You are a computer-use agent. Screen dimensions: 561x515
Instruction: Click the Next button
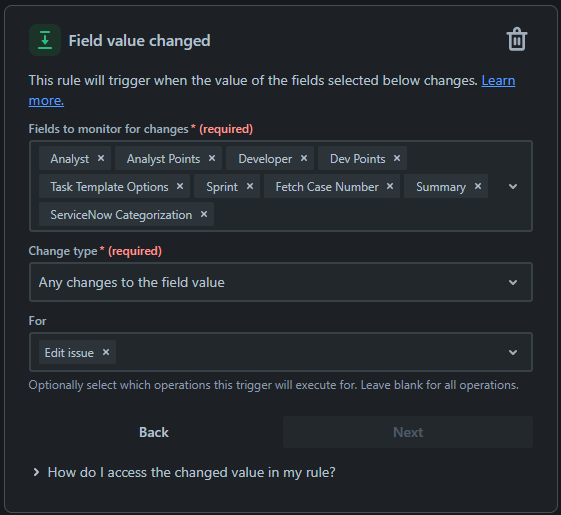(408, 432)
